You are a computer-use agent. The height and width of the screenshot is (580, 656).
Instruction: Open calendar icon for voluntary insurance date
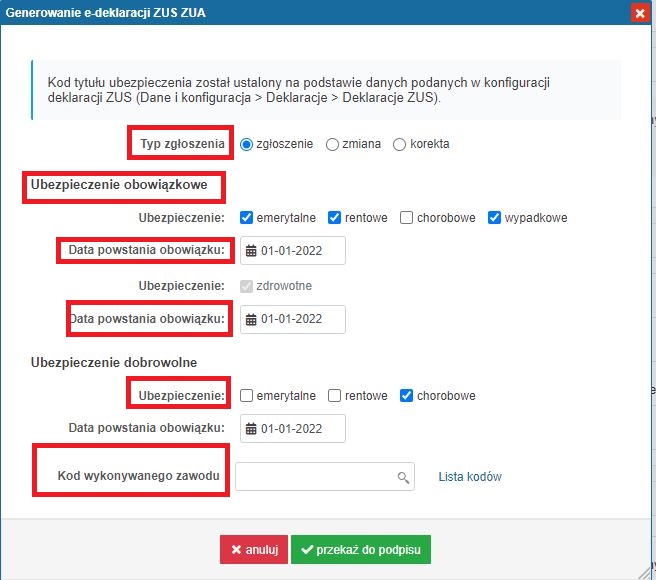251,429
